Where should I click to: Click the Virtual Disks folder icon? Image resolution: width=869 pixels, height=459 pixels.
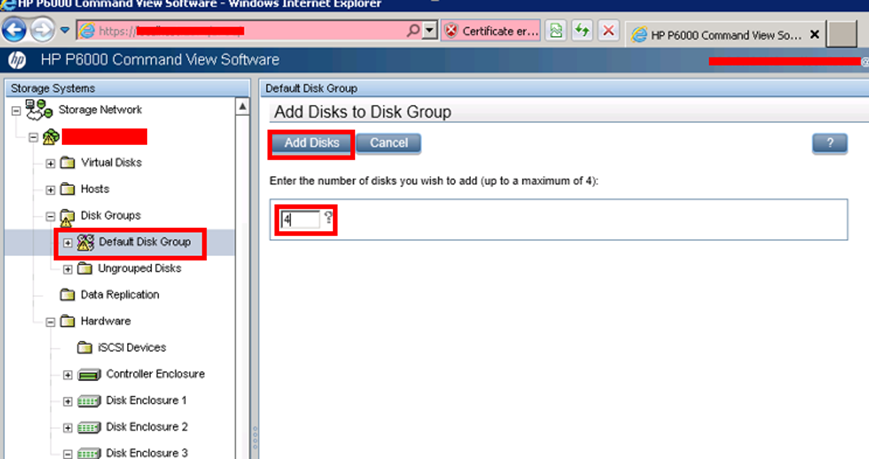pos(68,162)
